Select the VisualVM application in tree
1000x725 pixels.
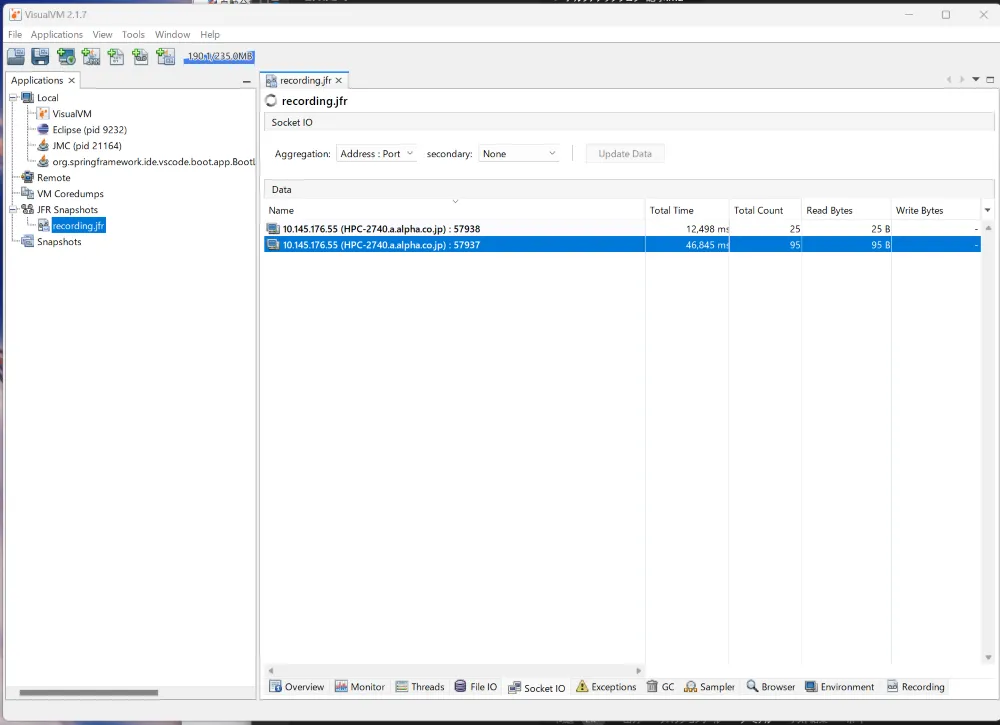(x=71, y=114)
